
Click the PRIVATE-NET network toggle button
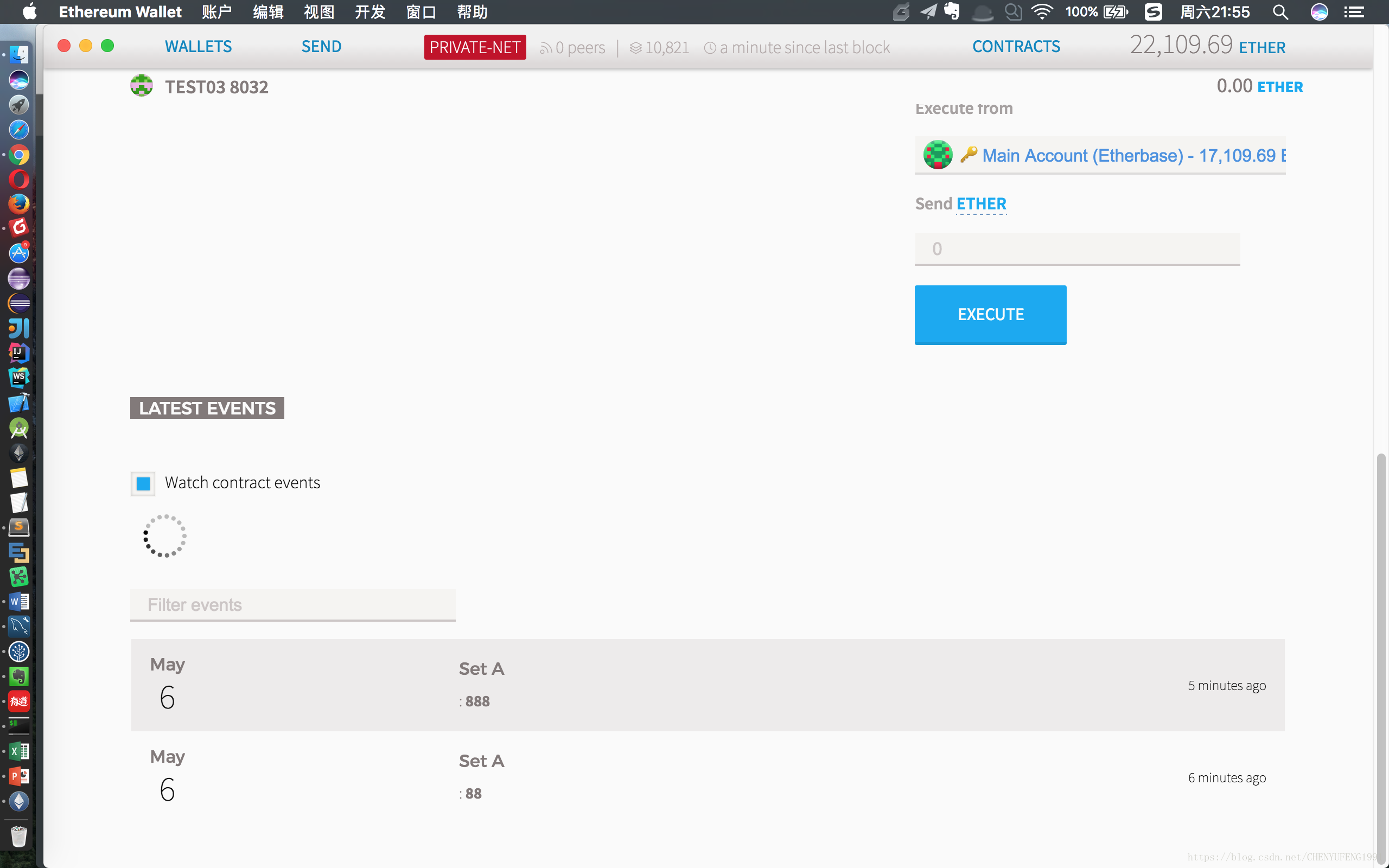point(475,46)
